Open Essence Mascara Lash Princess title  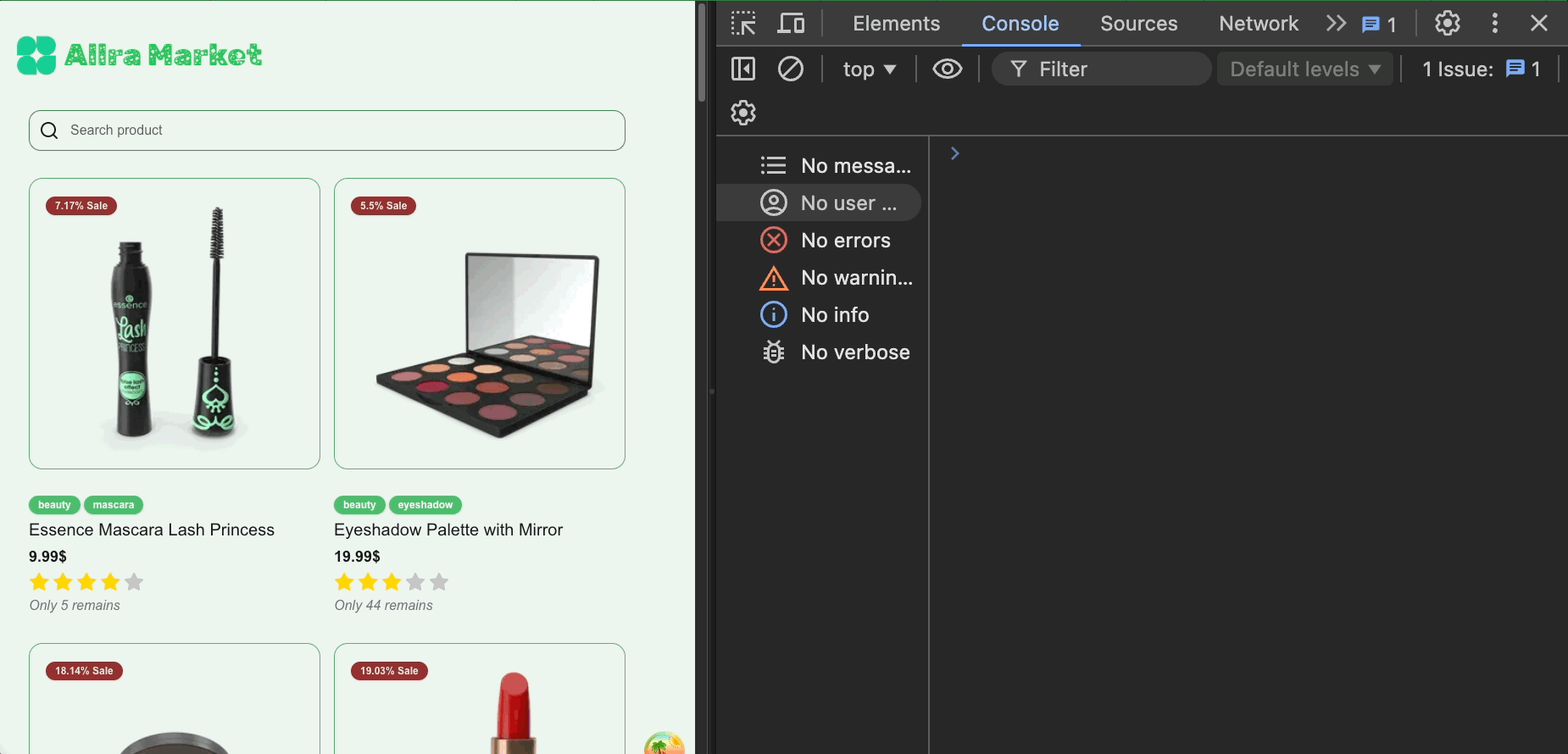pyautogui.click(x=152, y=529)
